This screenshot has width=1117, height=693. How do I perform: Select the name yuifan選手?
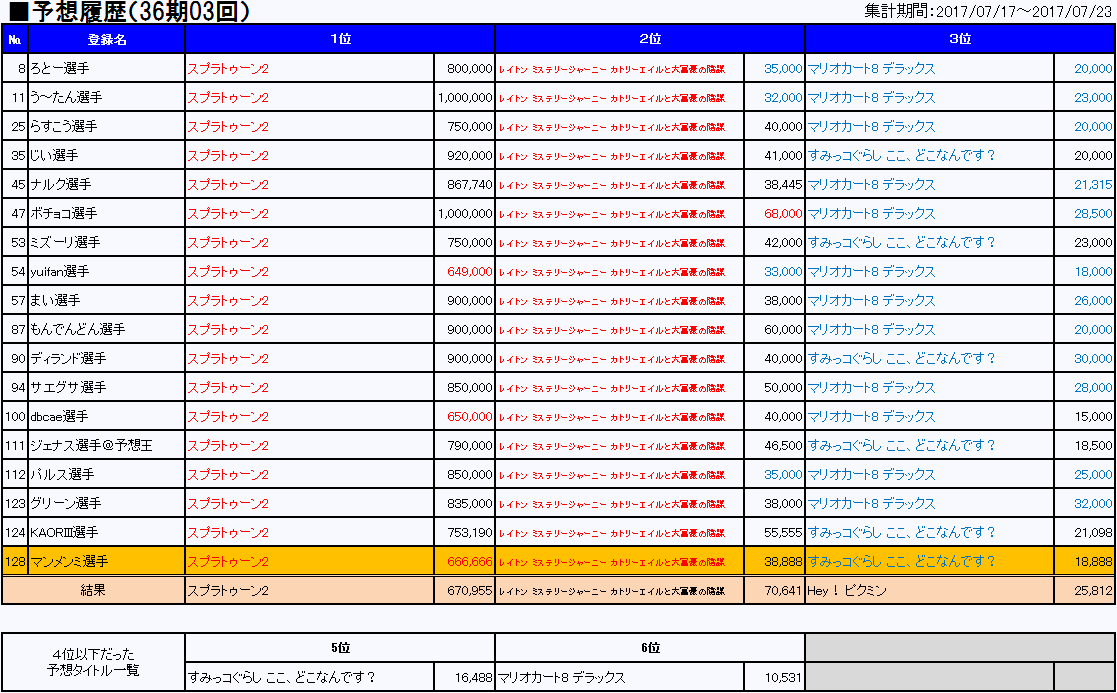tap(60, 271)
